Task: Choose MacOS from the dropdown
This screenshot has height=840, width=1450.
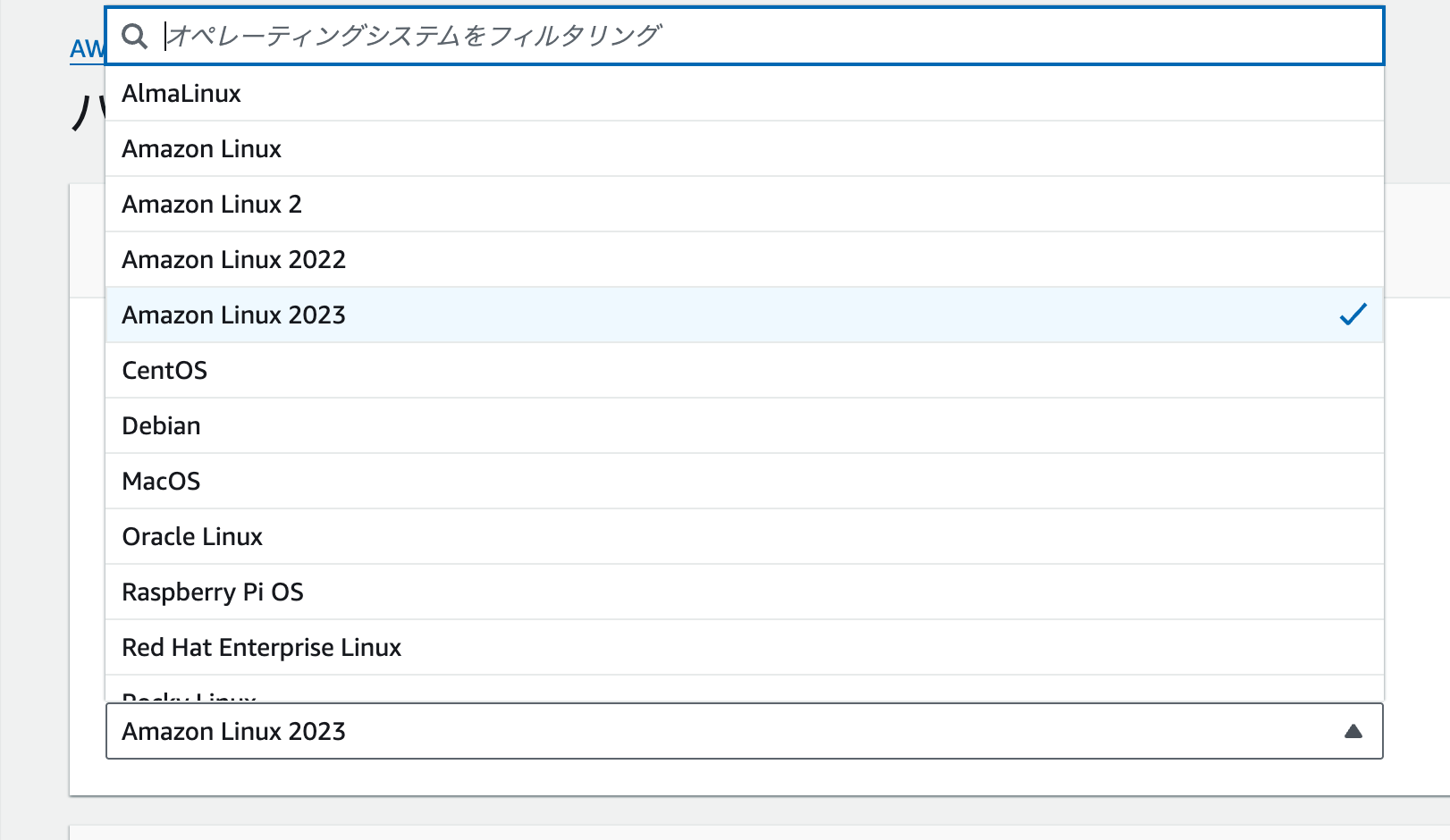Action: 161,482
